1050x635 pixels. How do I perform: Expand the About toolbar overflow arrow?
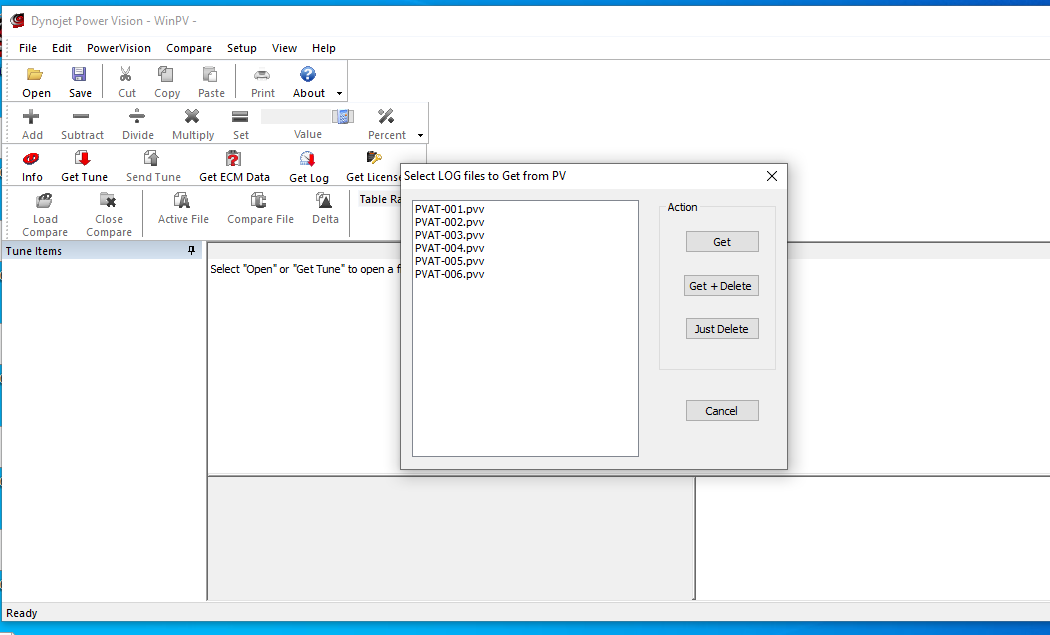(x=340, y=94)
